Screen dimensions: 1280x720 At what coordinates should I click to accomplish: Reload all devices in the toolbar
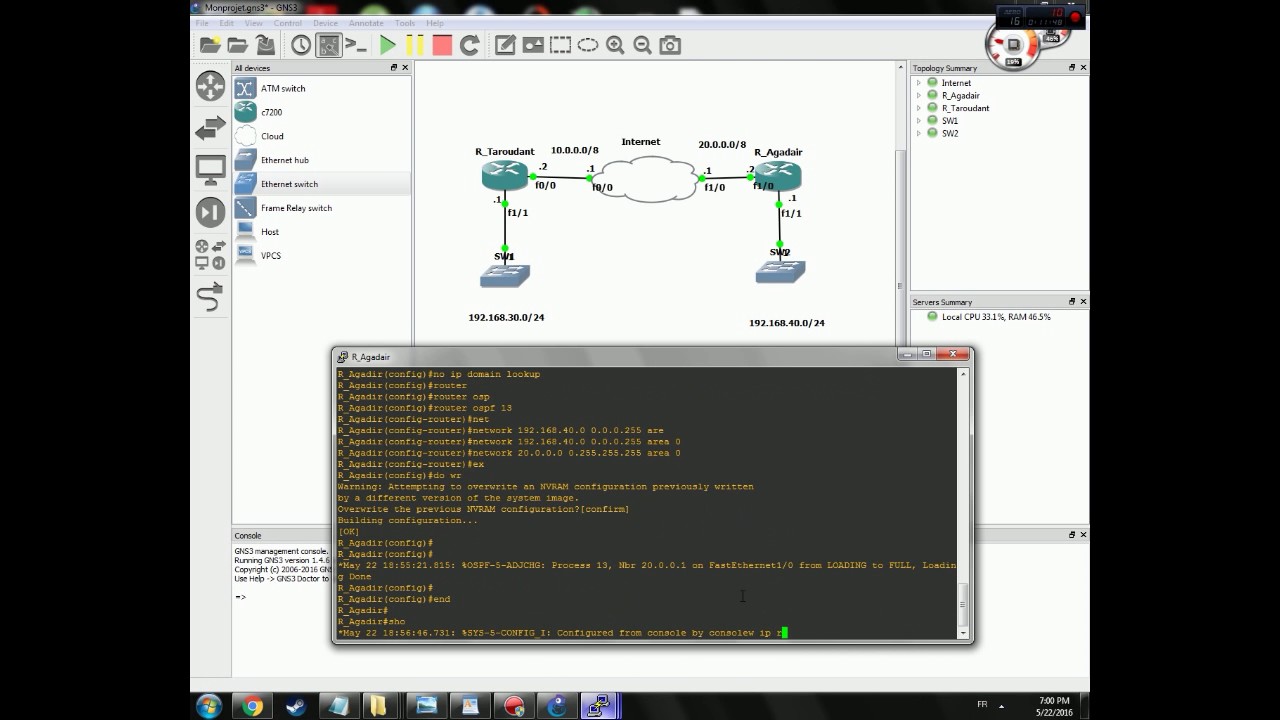(469, 45)
